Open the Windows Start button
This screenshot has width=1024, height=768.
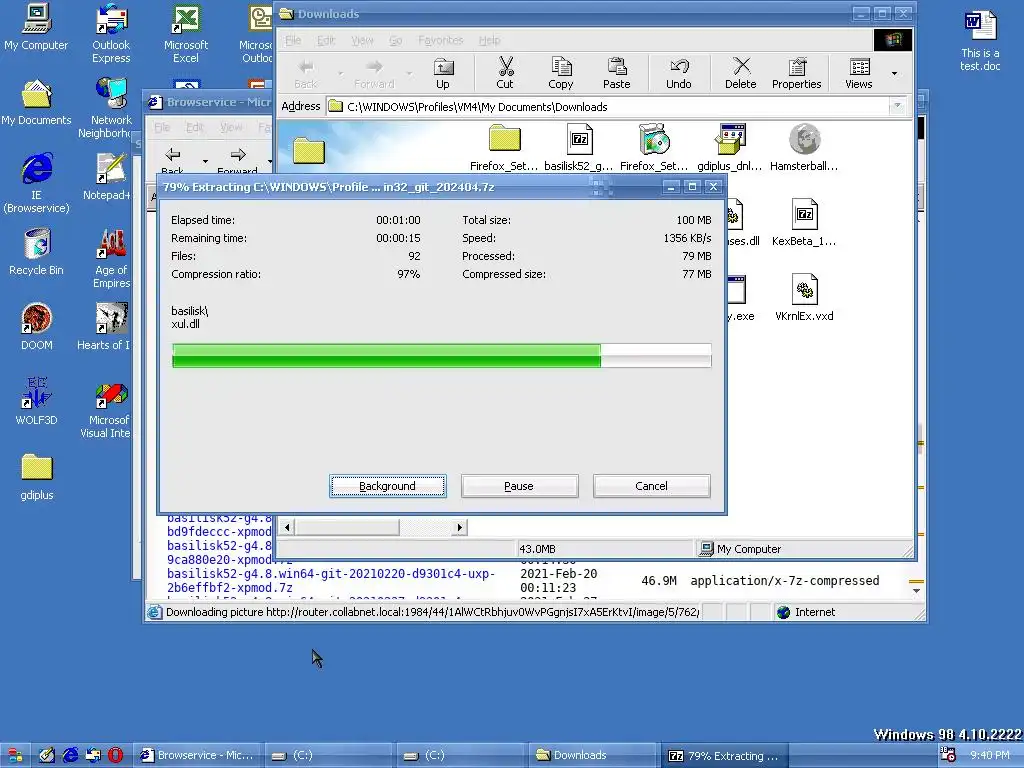pyautogui.click(x=15, y=756)
